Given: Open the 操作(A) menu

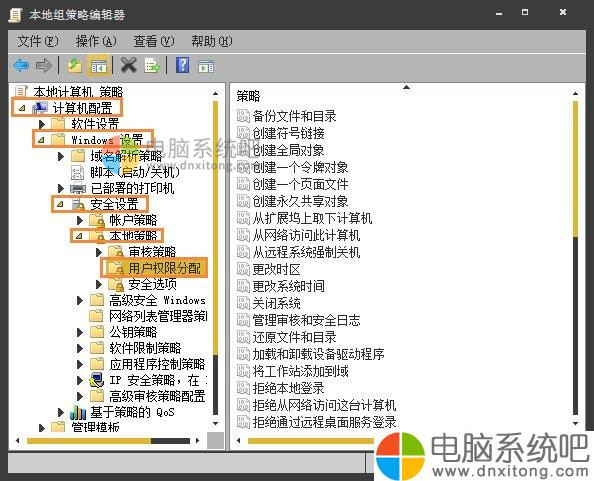Looking at the screenshot, I should (x=96, y=41).
